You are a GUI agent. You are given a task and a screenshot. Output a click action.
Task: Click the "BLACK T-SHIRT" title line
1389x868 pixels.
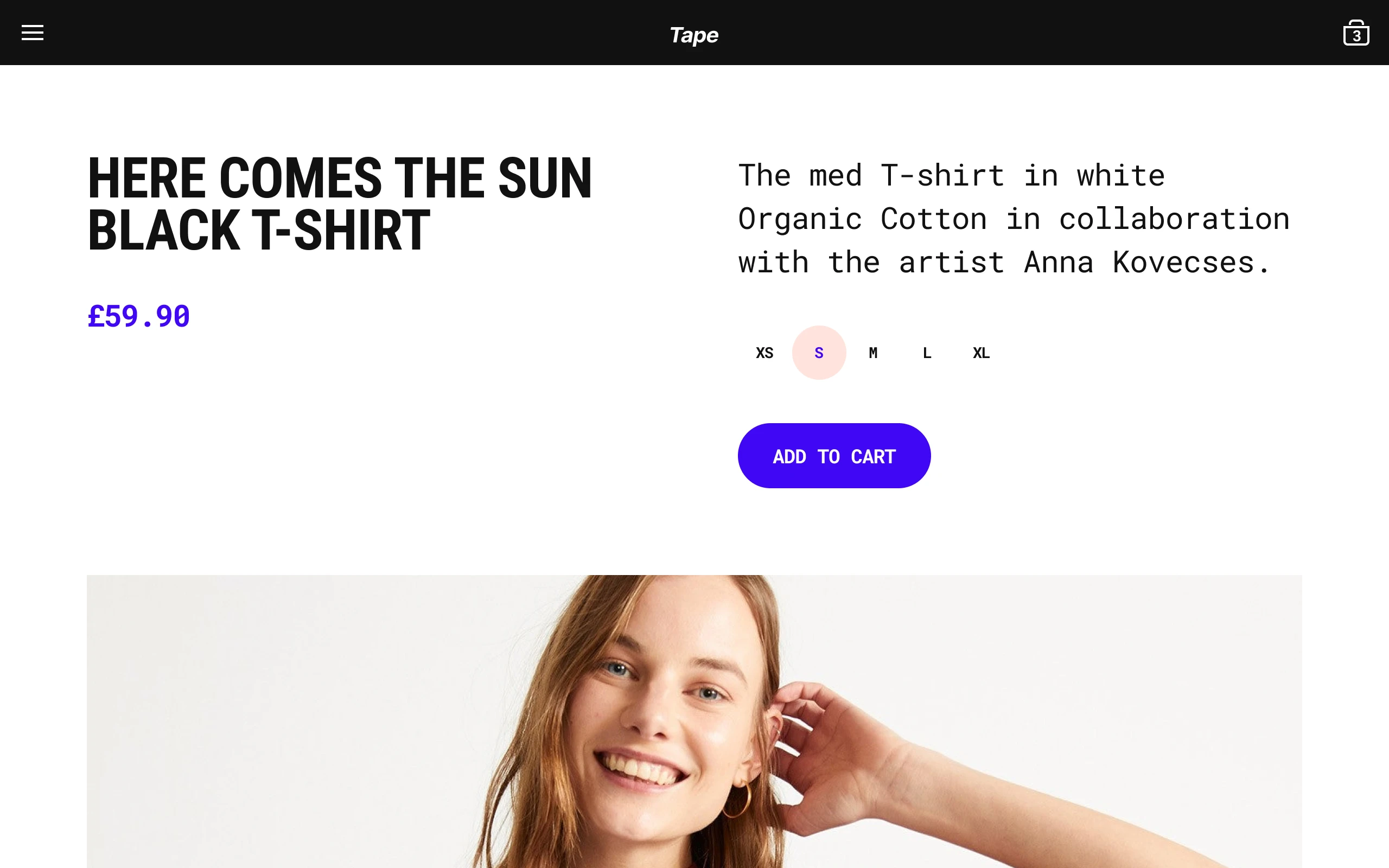(x=259, y=231)
